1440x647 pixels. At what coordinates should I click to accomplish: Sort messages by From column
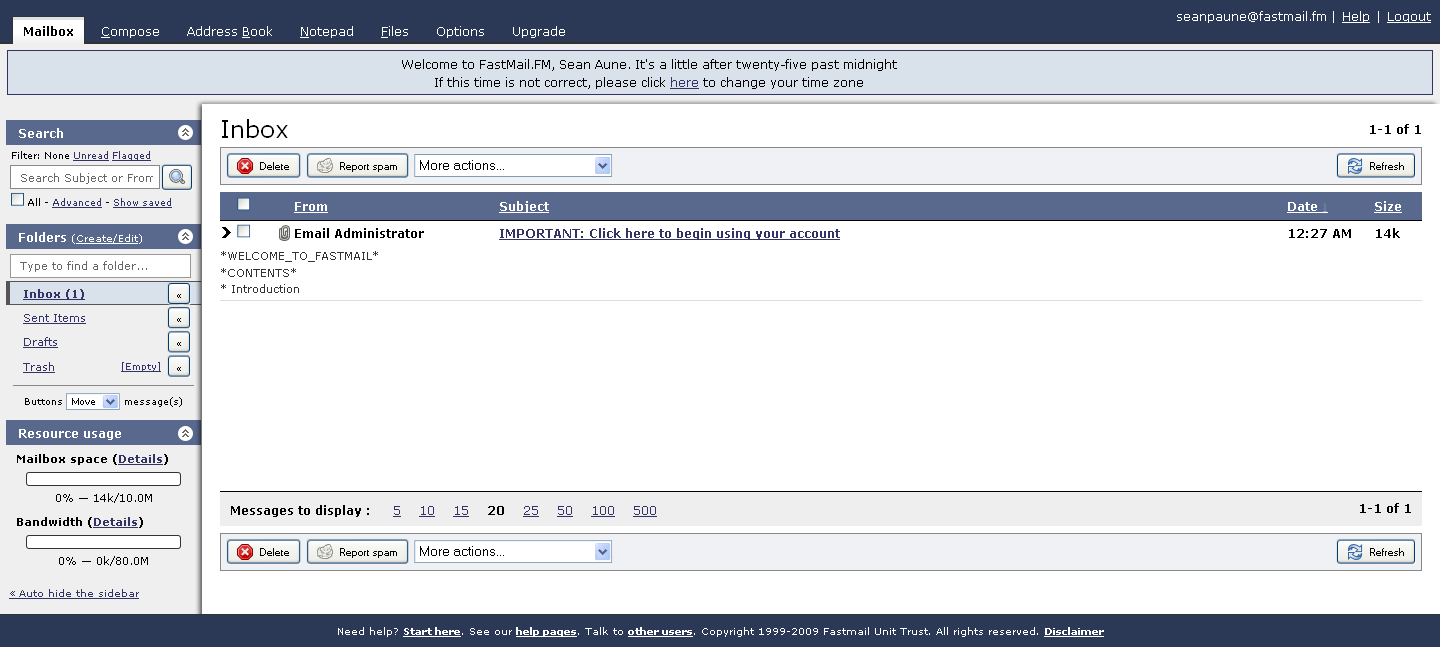[311, 207]
